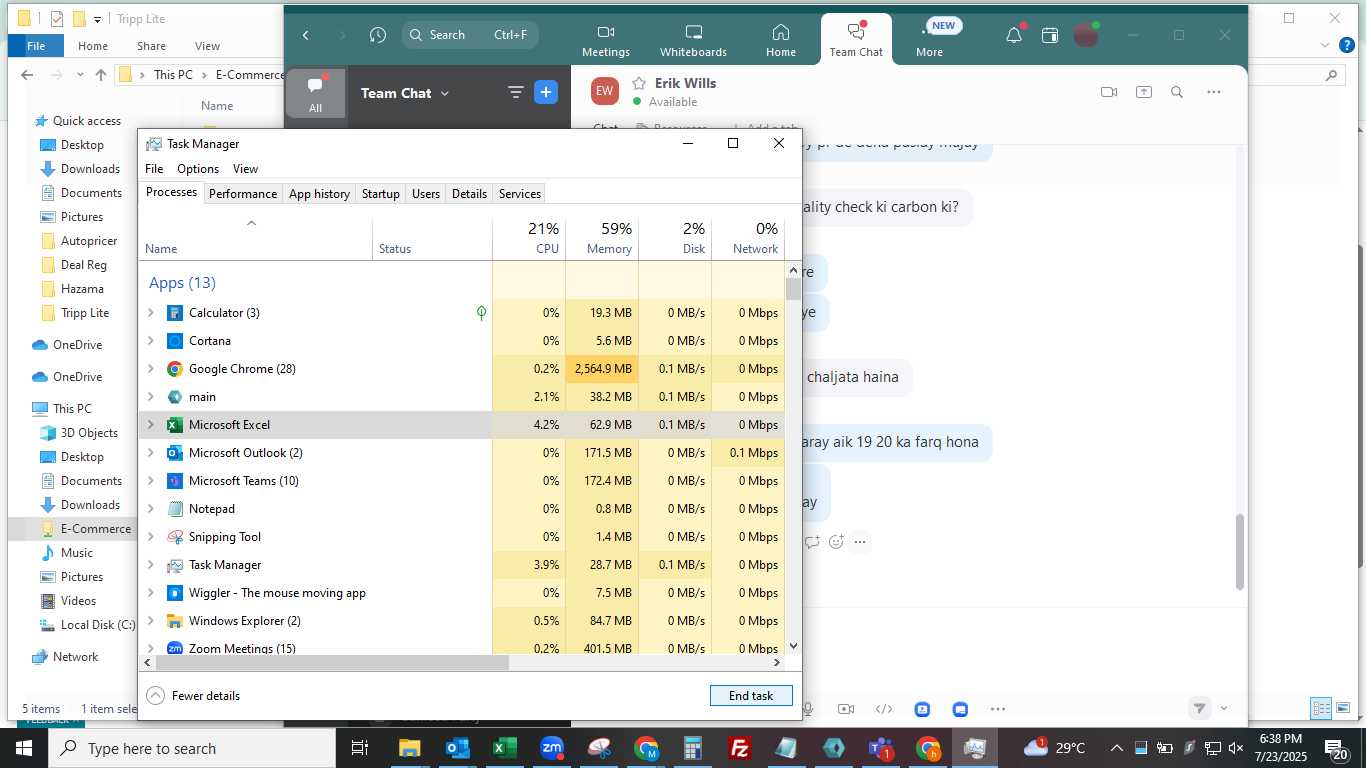The height and width of the screenshot is (768, 1366).
Task: Expand the Calculator (3) process group
Action: pos(151,313)
